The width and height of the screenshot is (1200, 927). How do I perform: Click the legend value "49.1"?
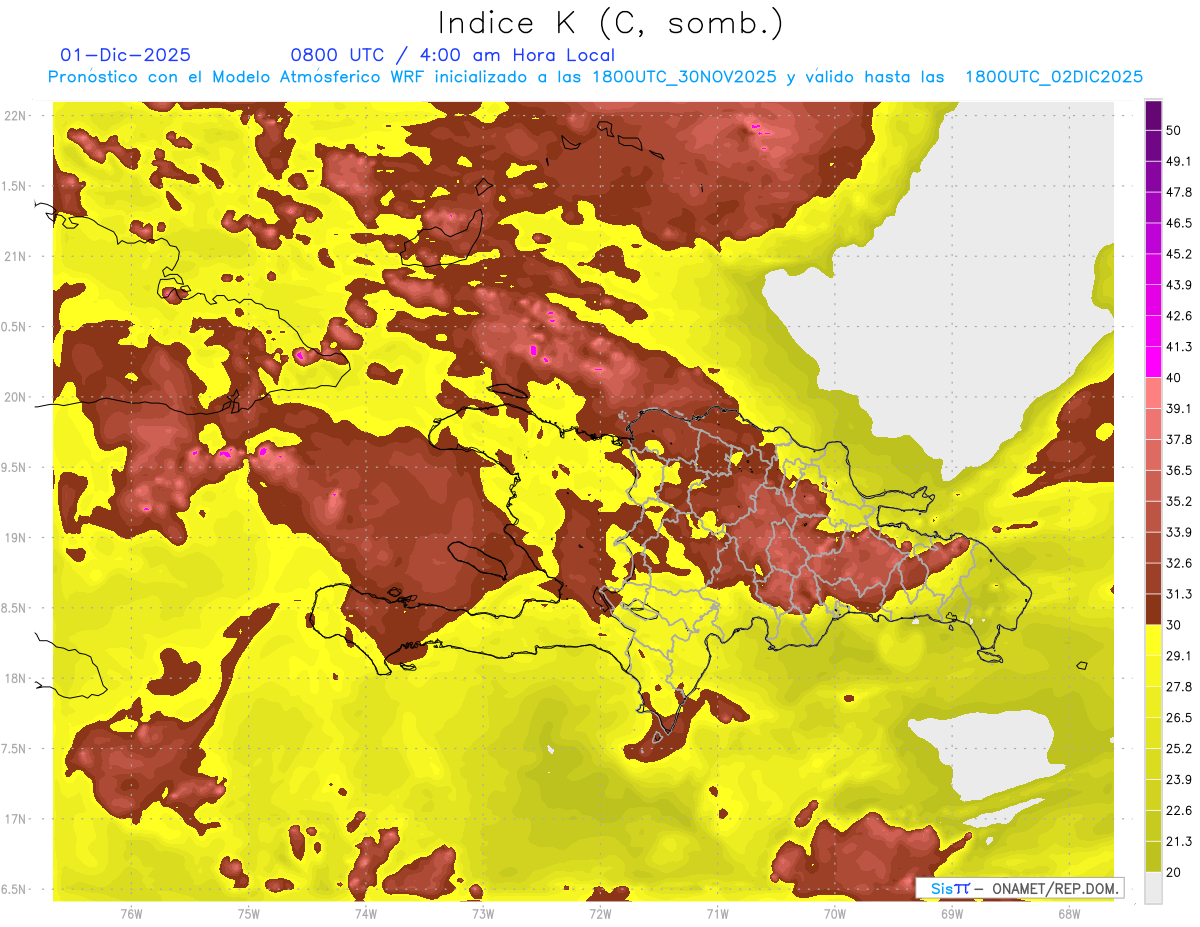click(1179, 161)
